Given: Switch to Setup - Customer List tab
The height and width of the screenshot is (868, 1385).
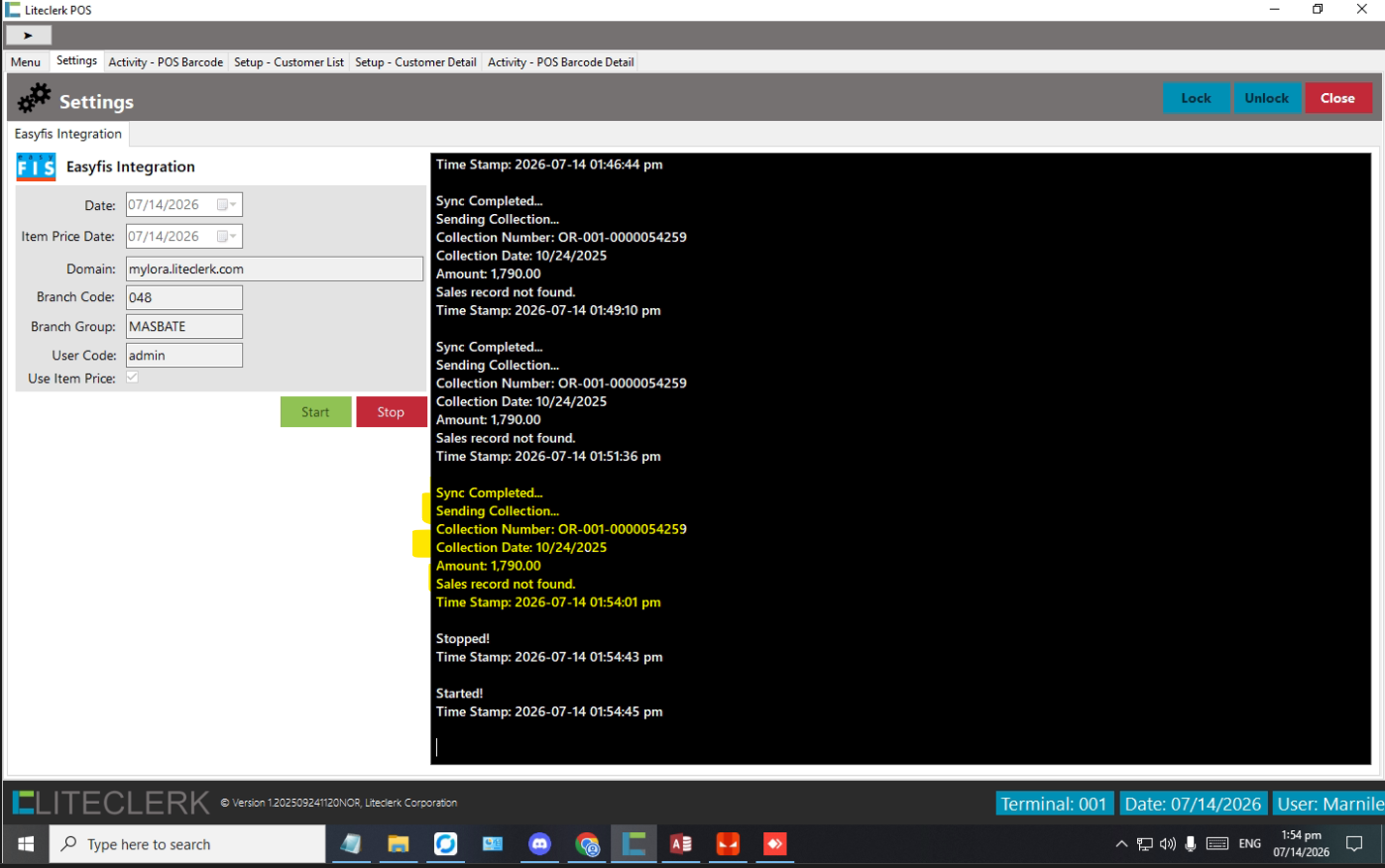Looking at the screenshot, I should click(289, 61).
